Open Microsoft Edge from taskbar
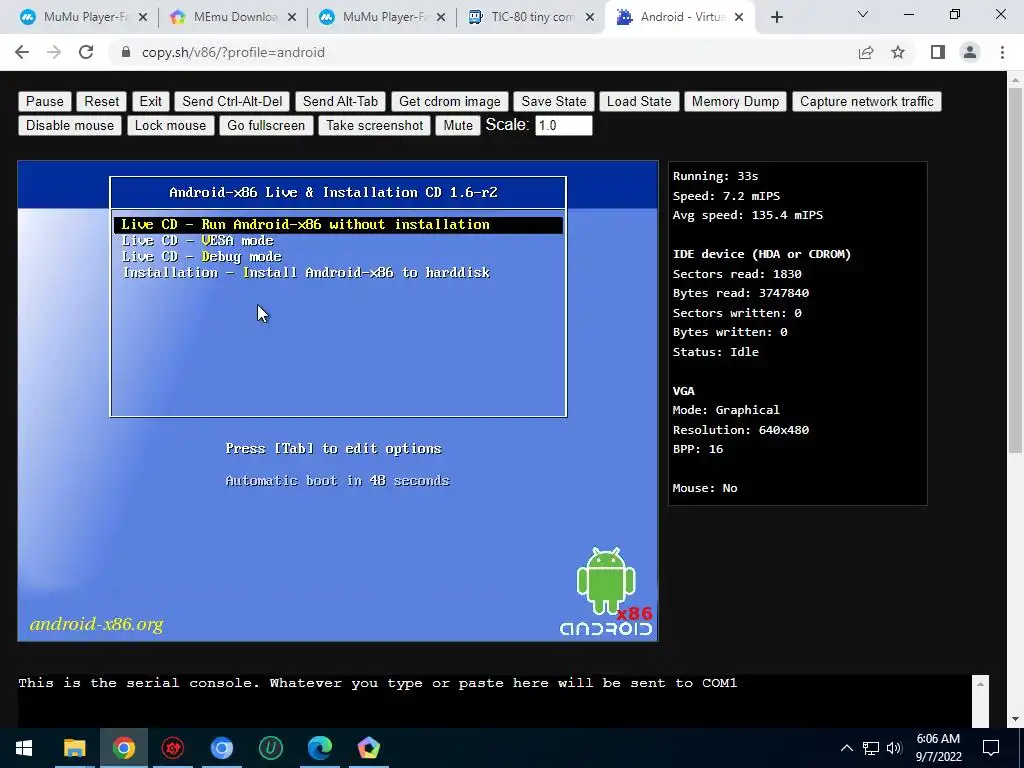The width and height of the screenshot is (1024, 768). pyautogui.click(x=320, y=748)
